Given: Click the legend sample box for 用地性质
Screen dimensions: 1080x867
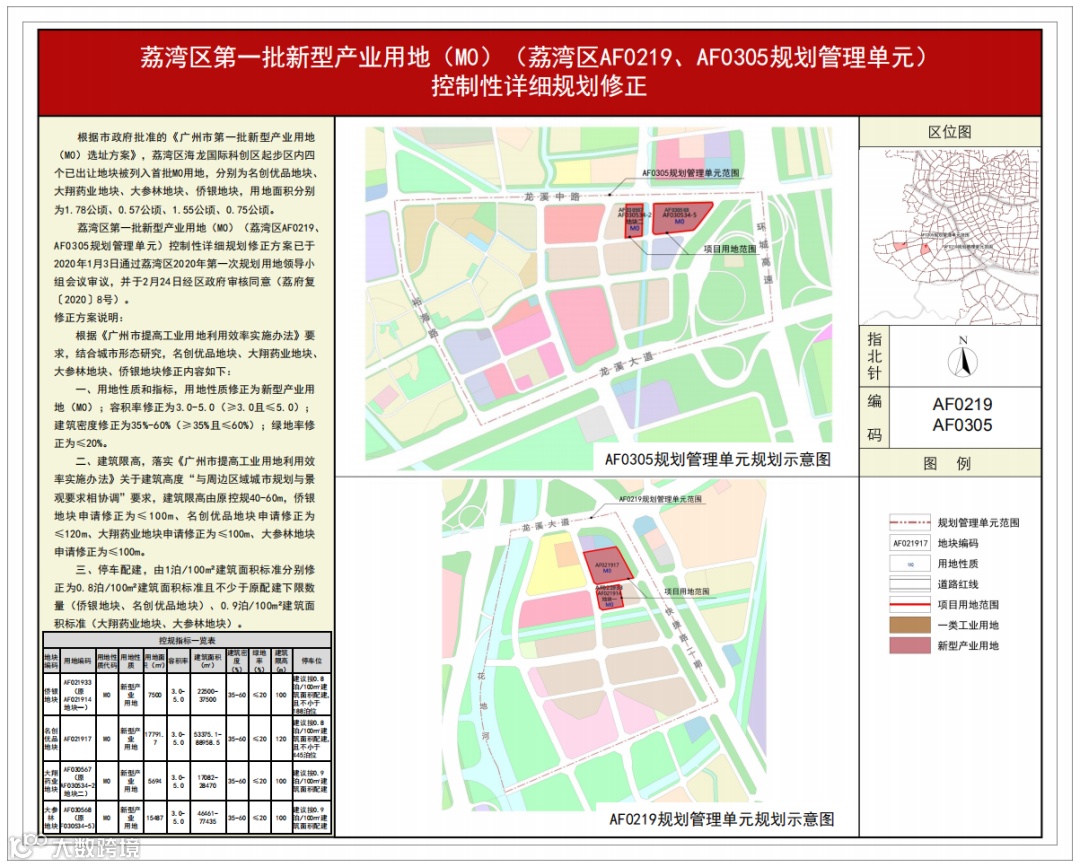Looking at the screenshot, I should [910, 563].
